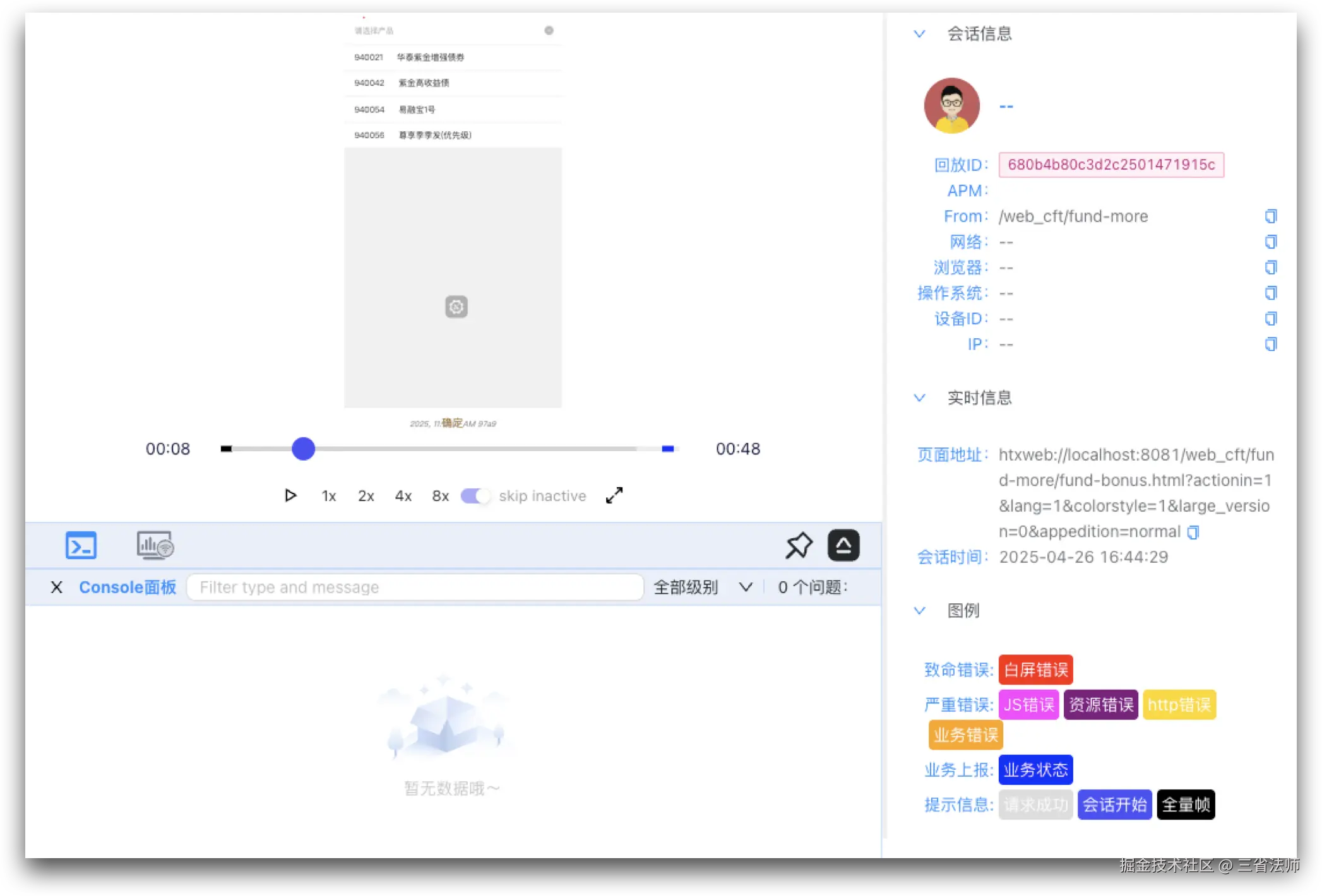
Task: Set playback speed to 8x
Action: pyautogui.click(x=440, y=496)
